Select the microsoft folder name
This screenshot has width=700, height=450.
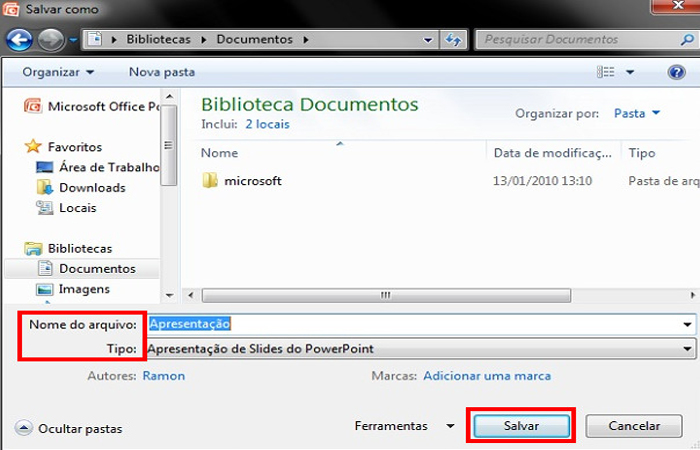253,181
